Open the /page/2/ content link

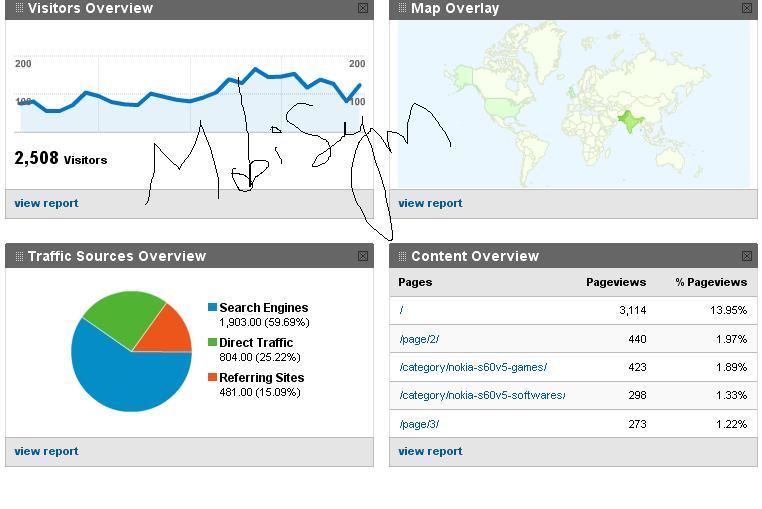point(419,339)
